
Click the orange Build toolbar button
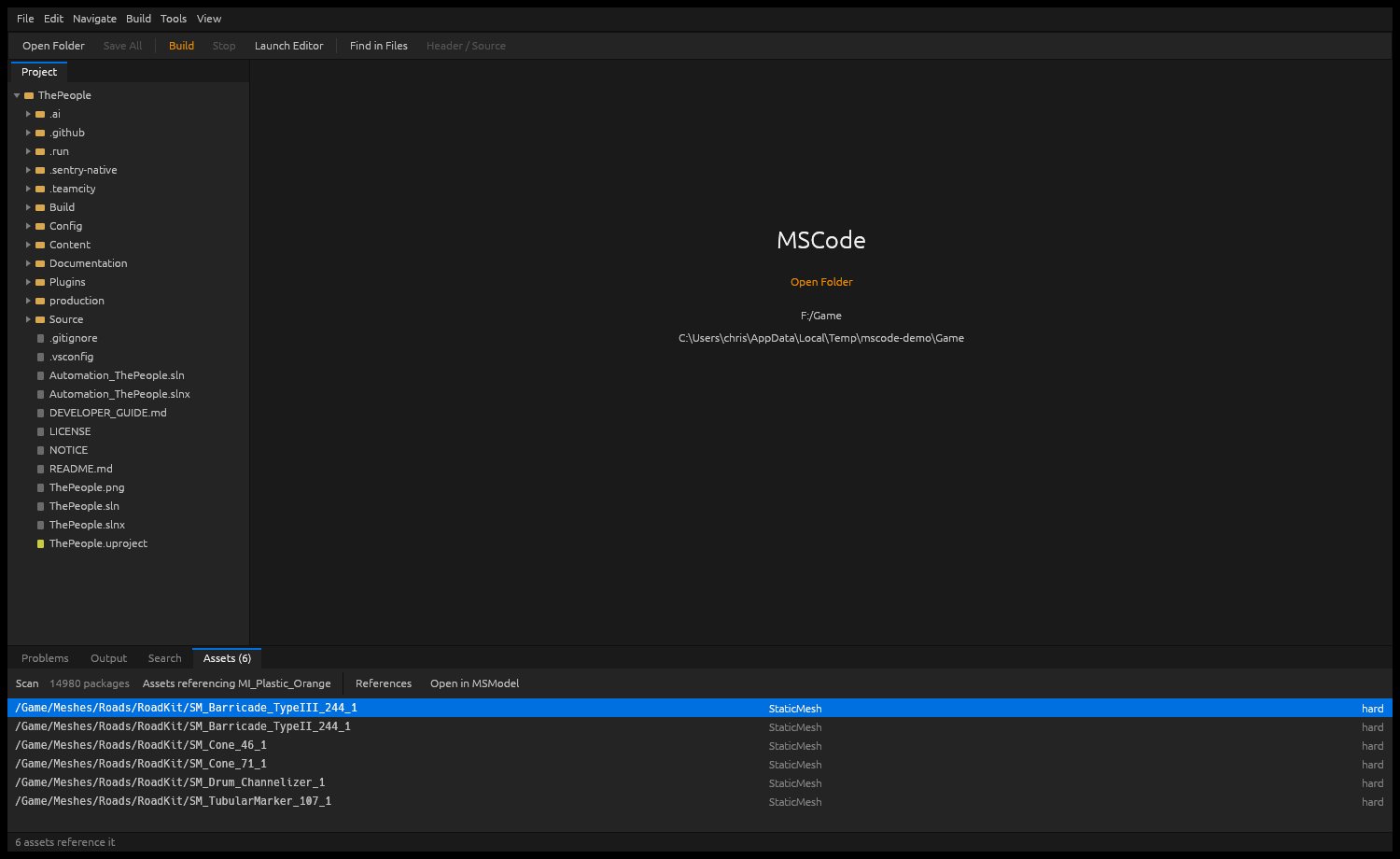coord(181,46)
